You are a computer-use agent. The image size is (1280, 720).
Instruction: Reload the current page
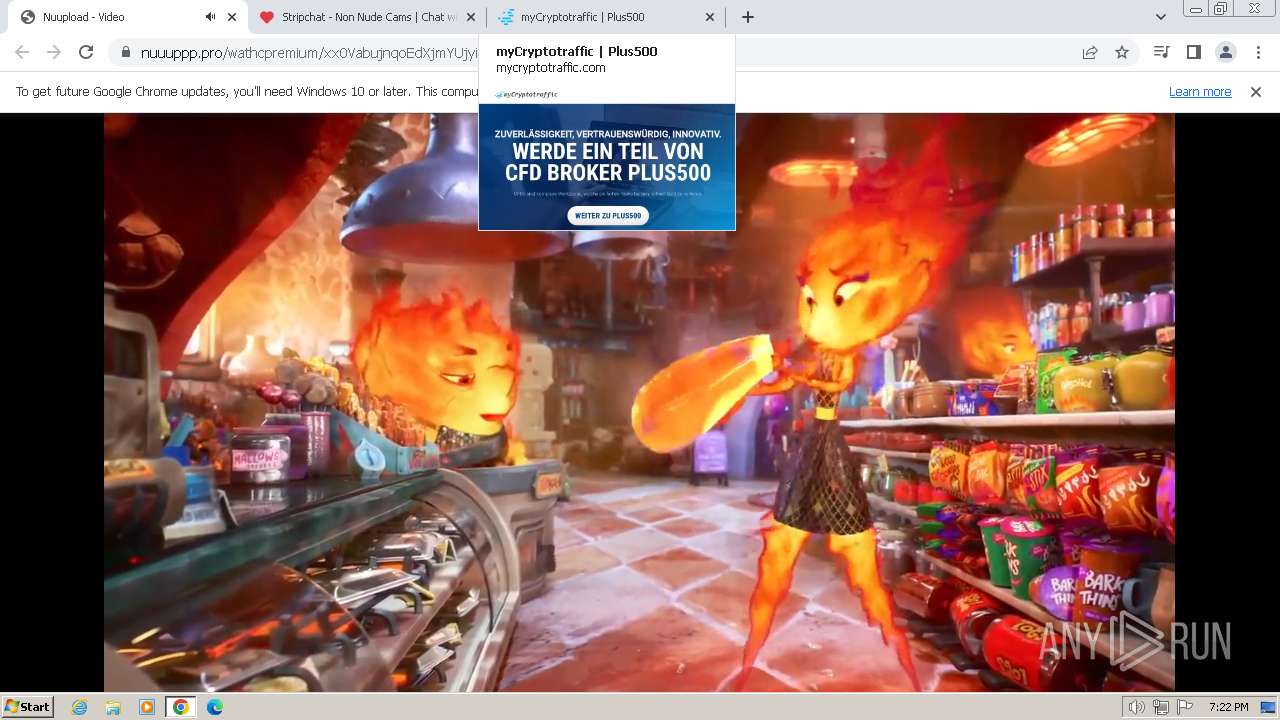click(86, 52)
